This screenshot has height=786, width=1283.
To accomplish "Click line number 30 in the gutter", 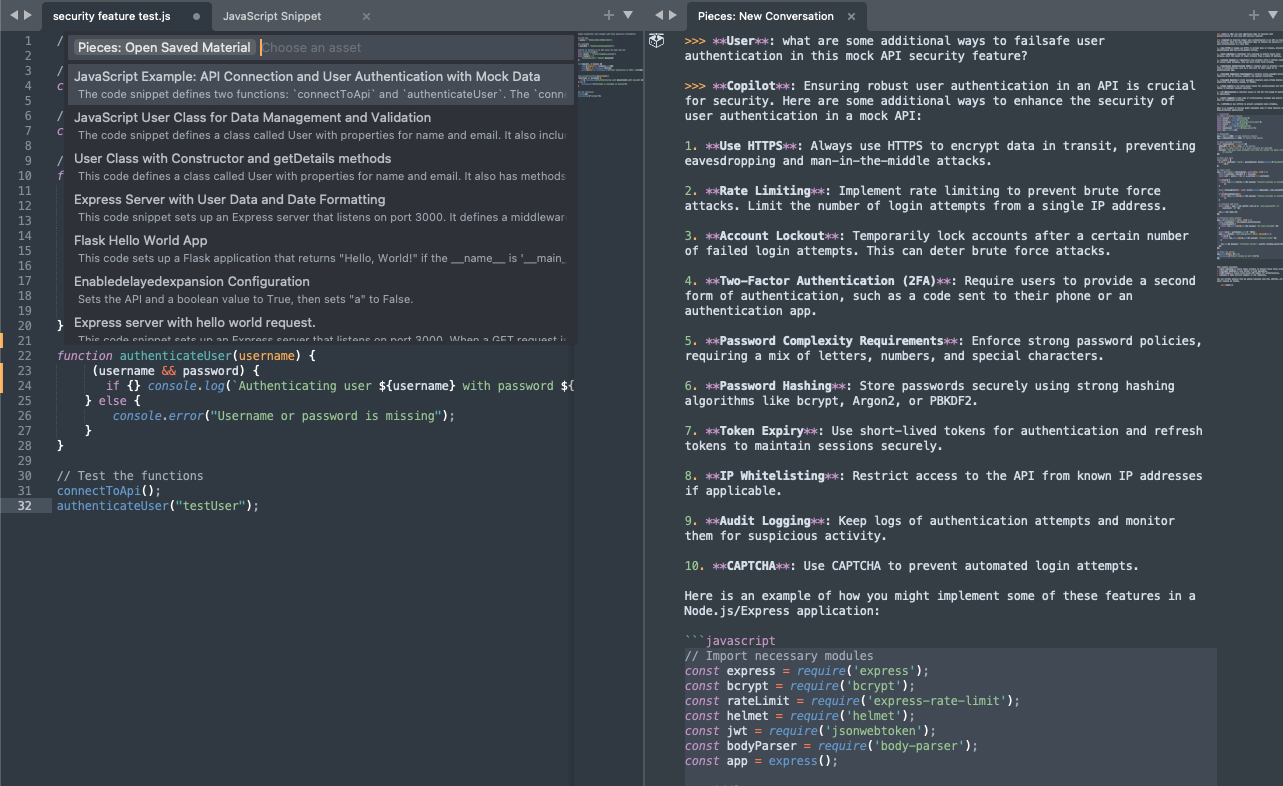I will coord(25,476).
